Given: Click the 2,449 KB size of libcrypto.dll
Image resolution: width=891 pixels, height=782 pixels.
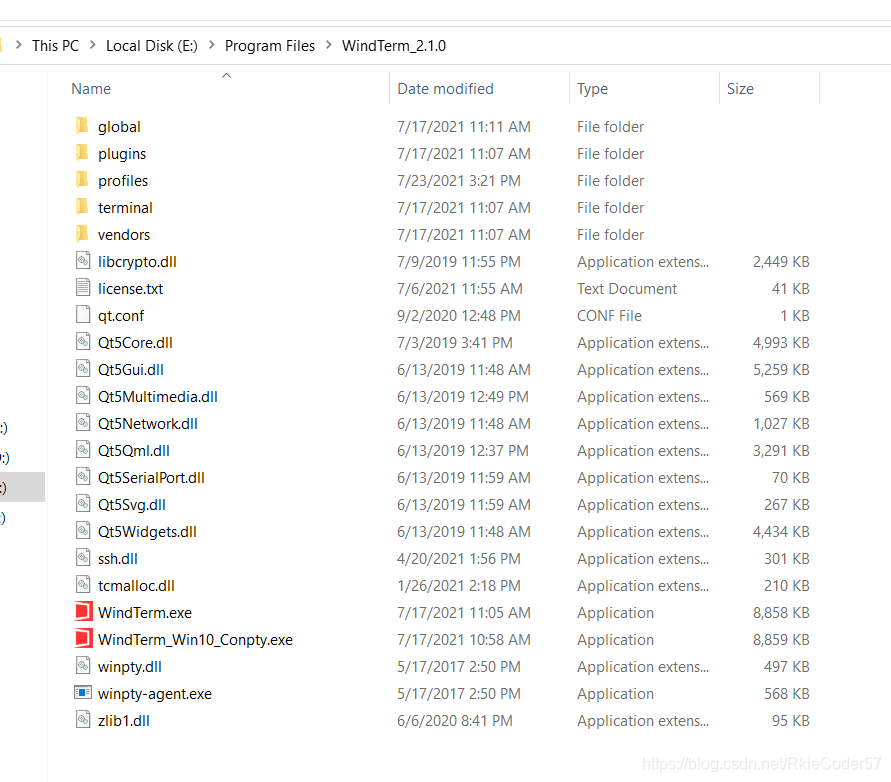Looking at the screenshot, I should (781, 261).
